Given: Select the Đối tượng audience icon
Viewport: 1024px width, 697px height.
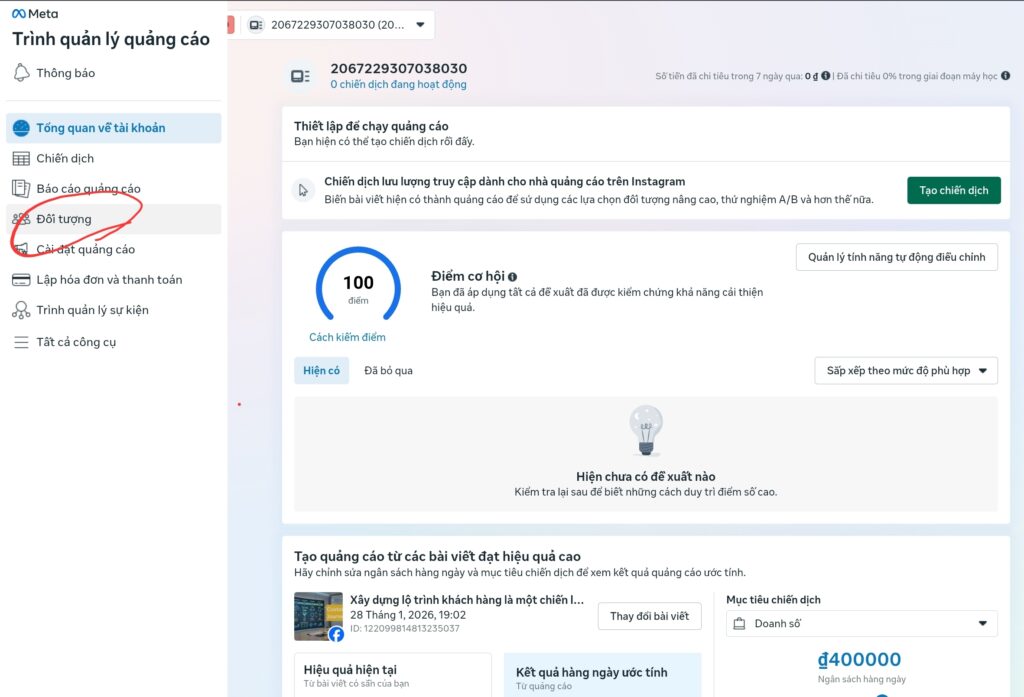Looking at the screenshot, I should pyautogui.click(x=21, y=219).
